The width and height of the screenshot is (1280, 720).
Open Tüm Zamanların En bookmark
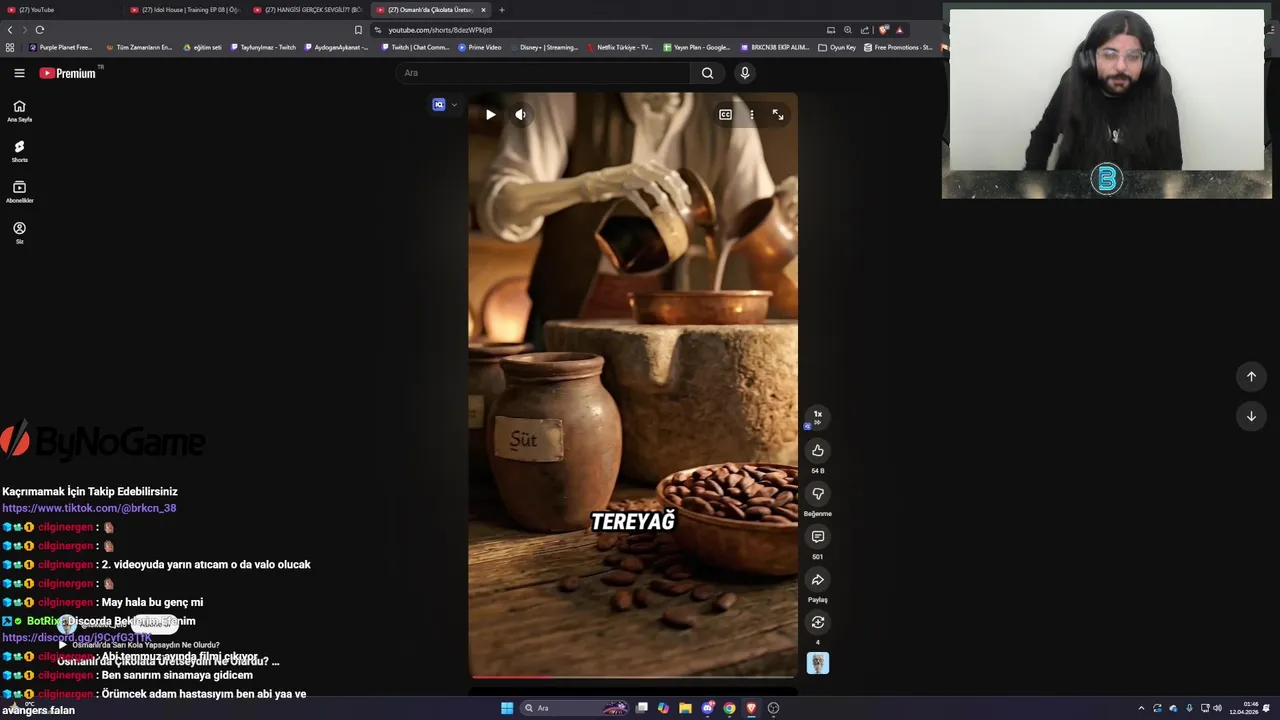click(x=138, y=47)
